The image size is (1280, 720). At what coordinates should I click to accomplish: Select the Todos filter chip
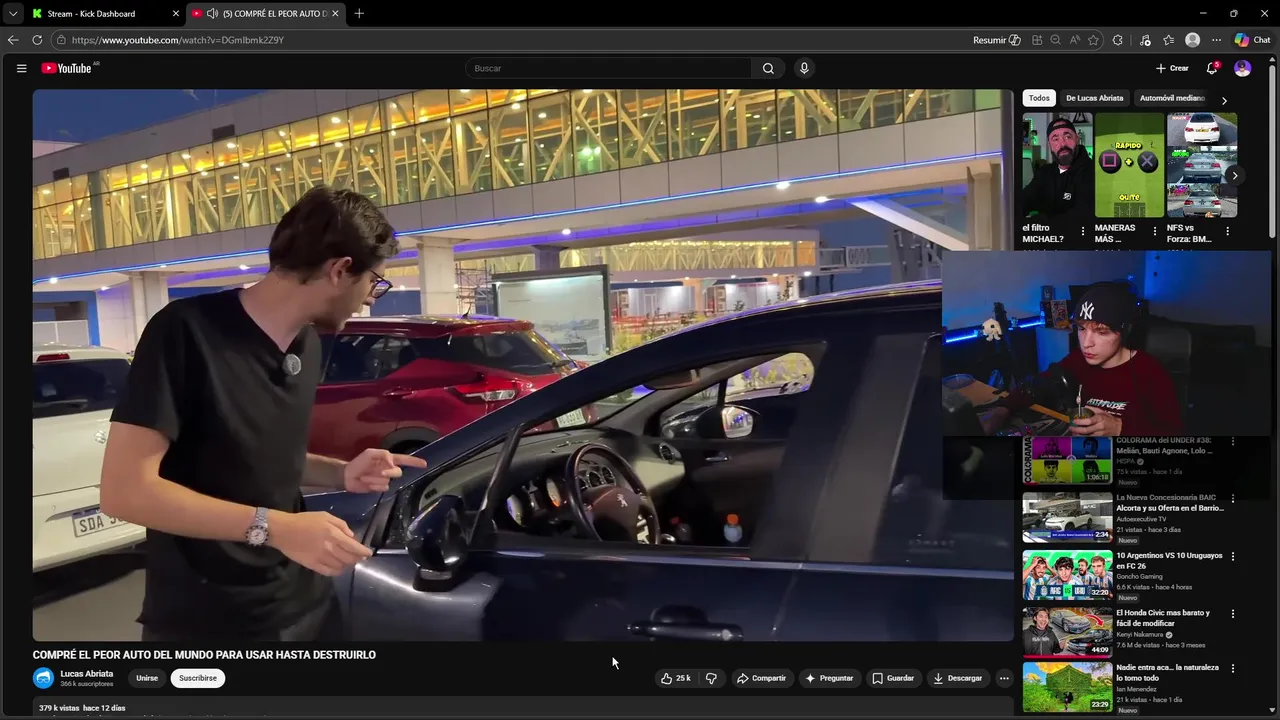coord(1039,98)
